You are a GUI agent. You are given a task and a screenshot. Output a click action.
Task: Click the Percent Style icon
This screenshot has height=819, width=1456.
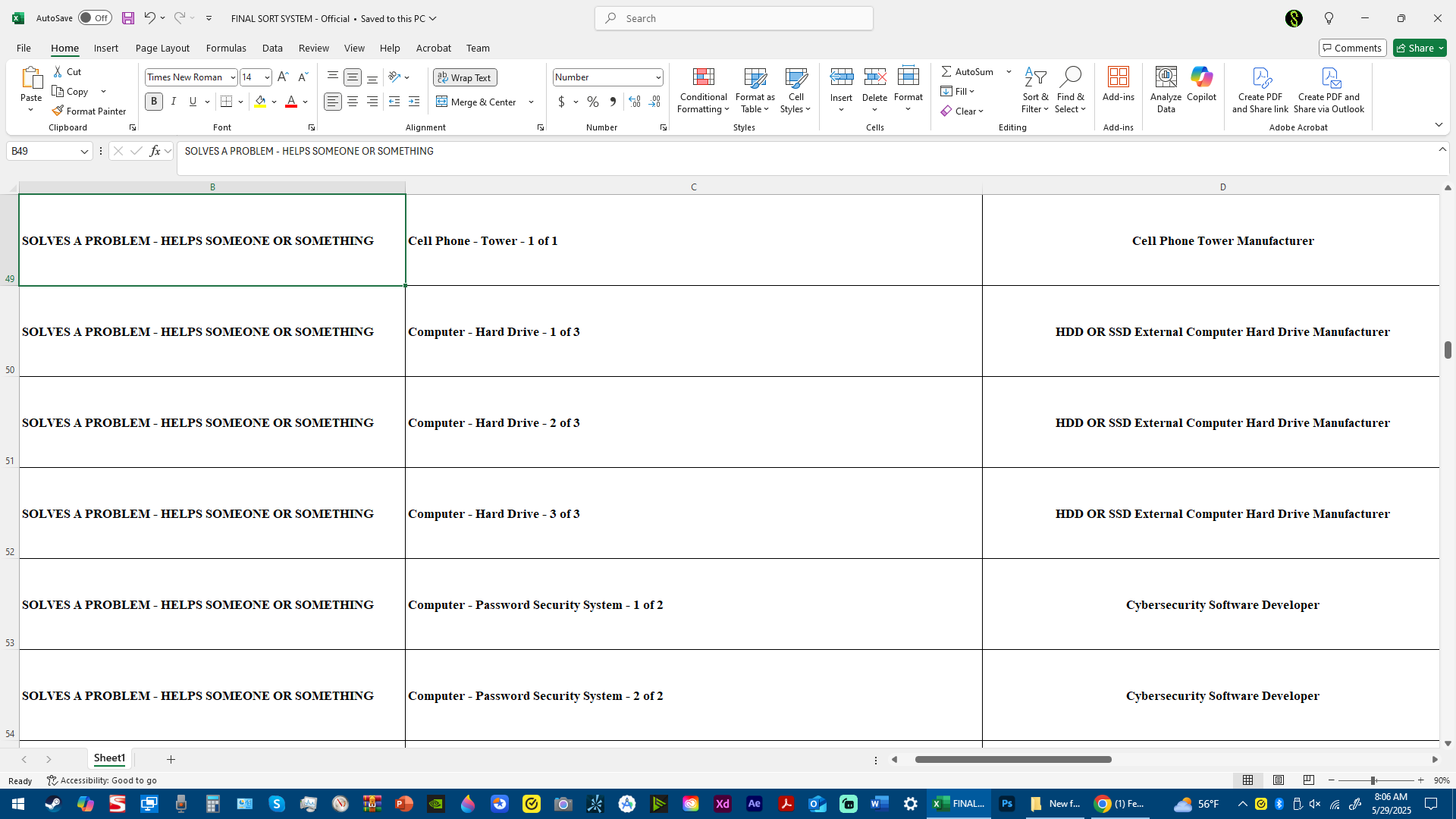593,102
